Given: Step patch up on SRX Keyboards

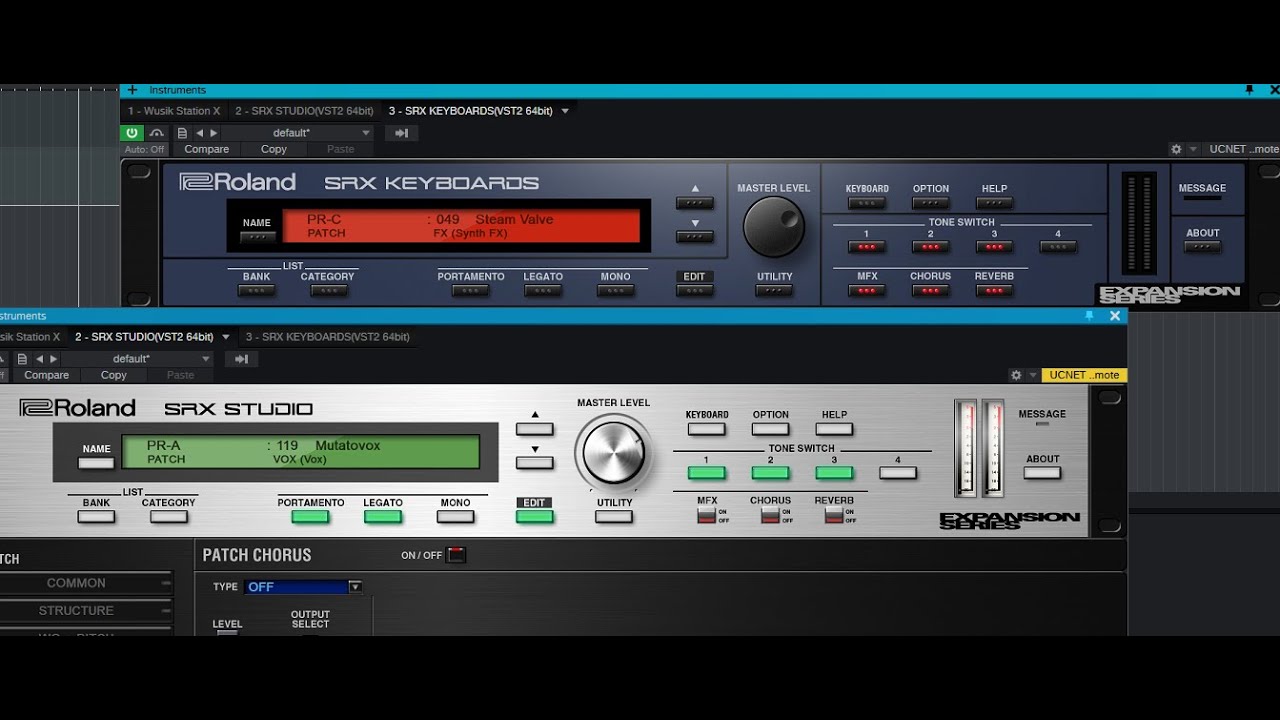Looking at the screenshot, I should tap(695, 202).
